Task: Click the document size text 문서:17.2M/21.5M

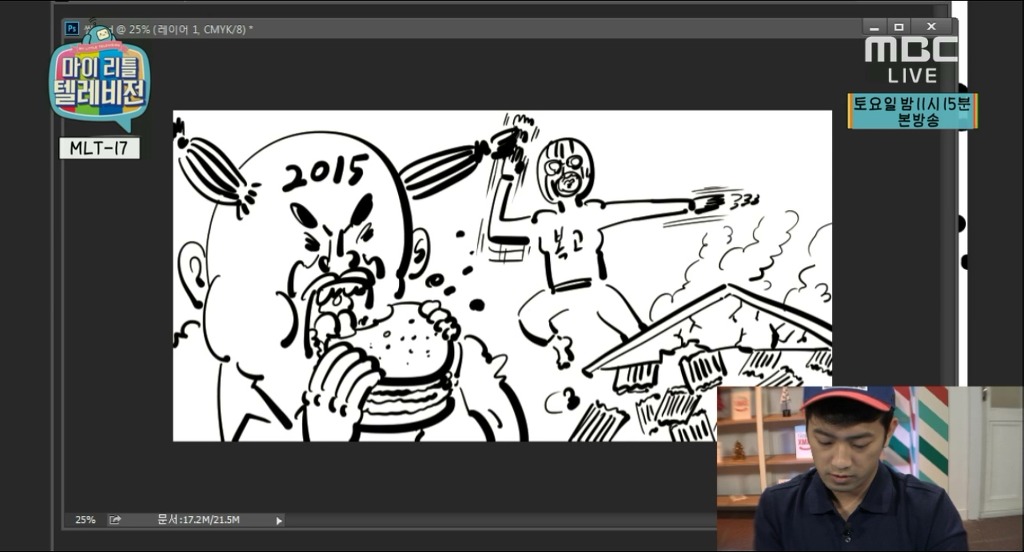Action: tap(199, 520)
